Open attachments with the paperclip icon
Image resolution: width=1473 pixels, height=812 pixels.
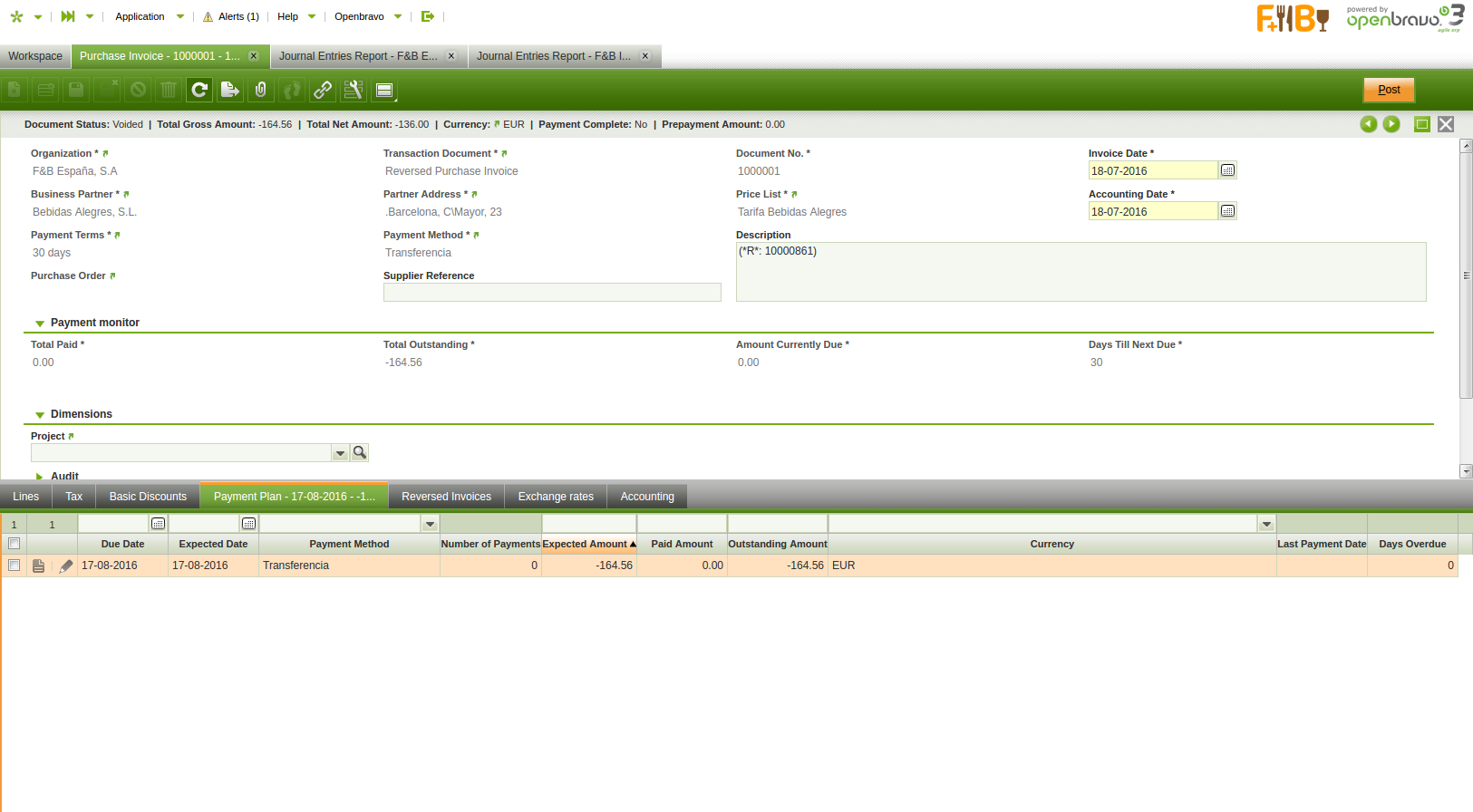[x=261, y=90]
